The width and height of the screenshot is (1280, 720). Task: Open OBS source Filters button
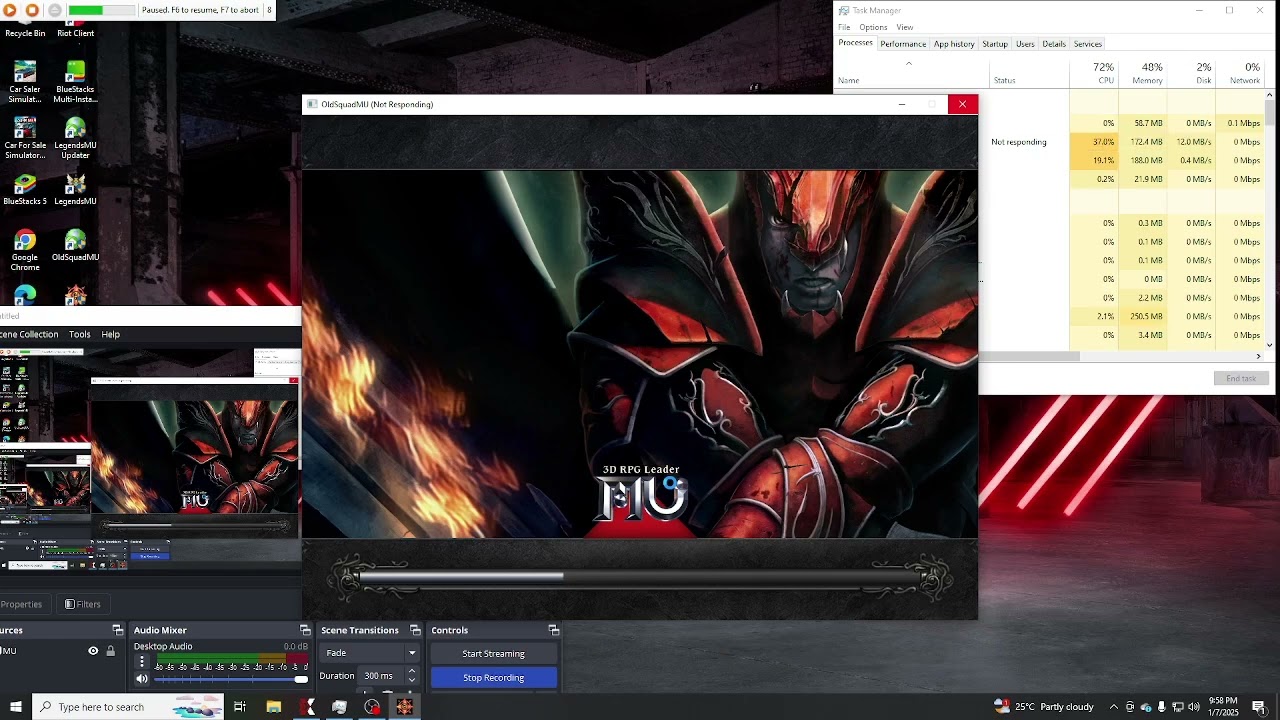point(82,604)
